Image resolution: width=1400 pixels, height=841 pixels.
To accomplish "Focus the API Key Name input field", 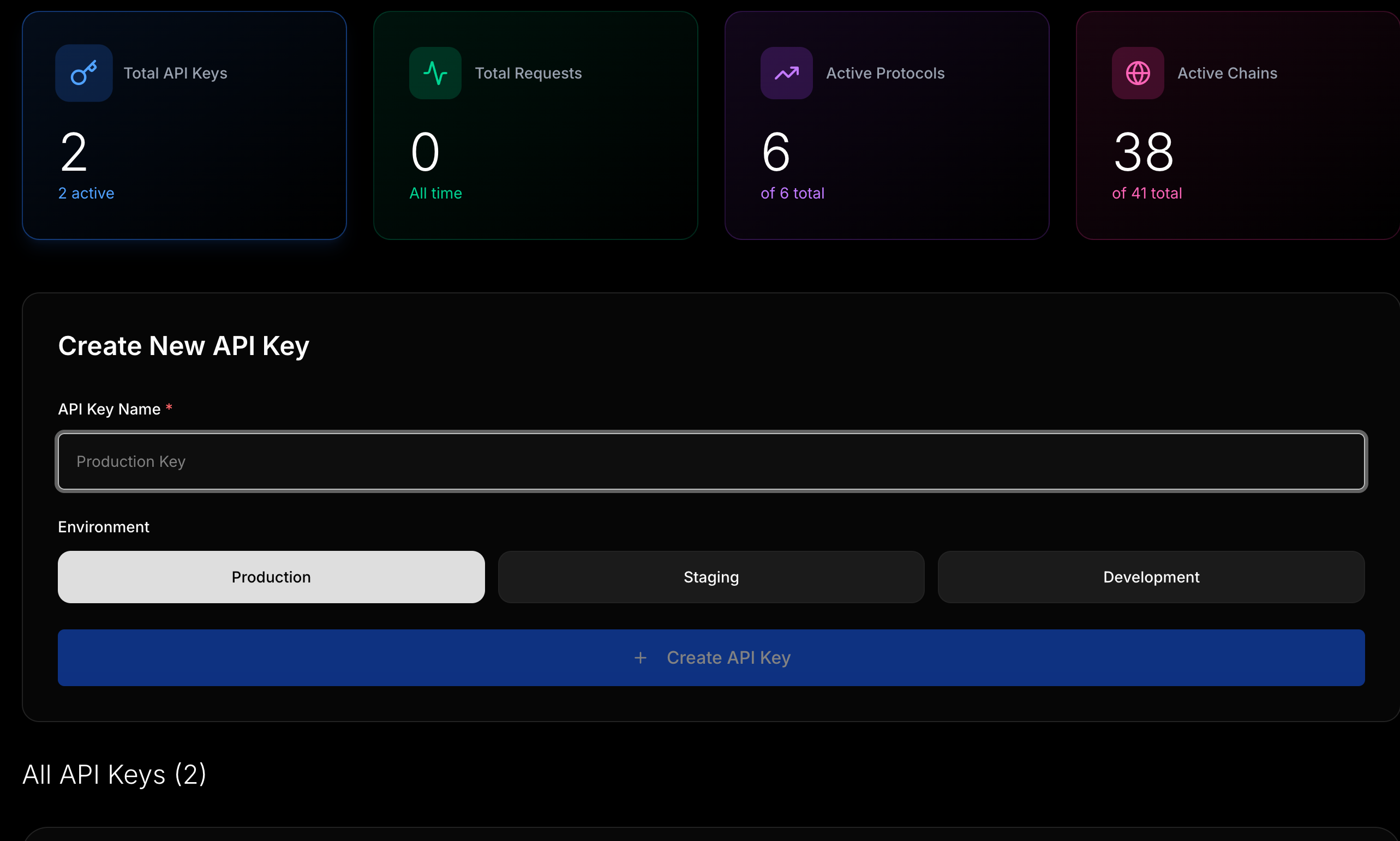I will pos(711,461).
